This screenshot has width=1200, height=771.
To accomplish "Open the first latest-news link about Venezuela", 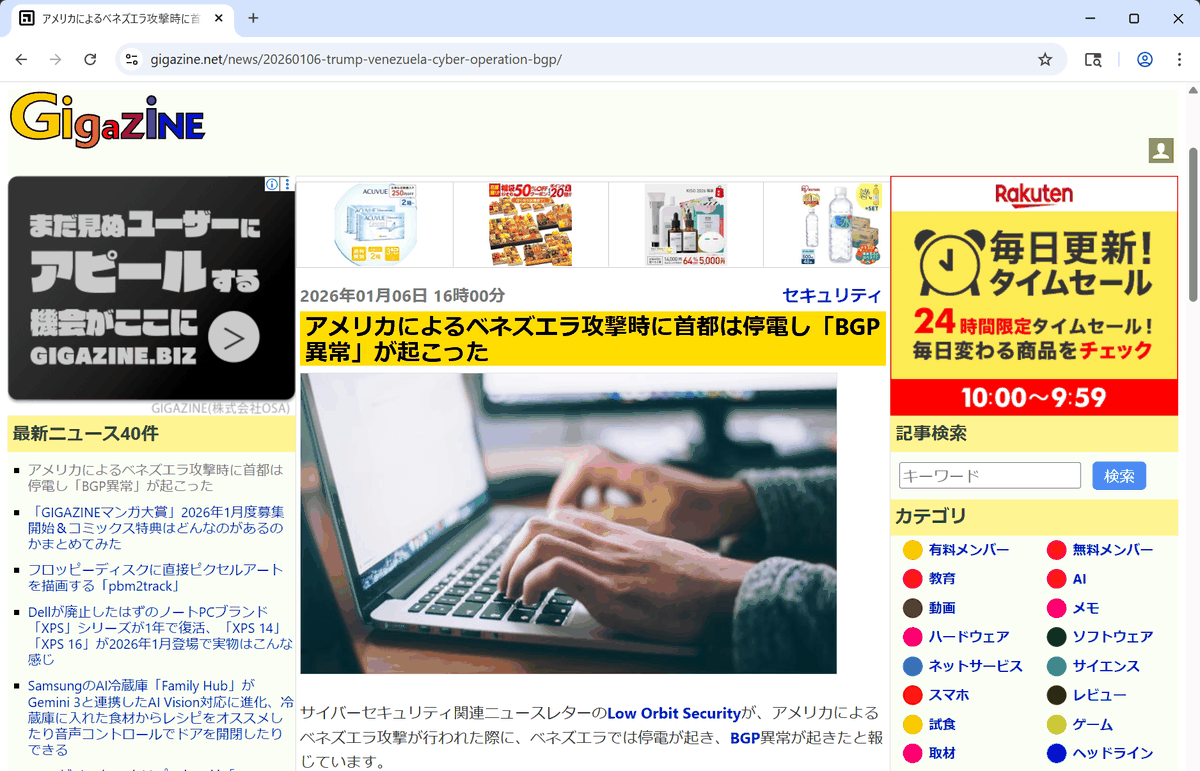I will (156, 477).
